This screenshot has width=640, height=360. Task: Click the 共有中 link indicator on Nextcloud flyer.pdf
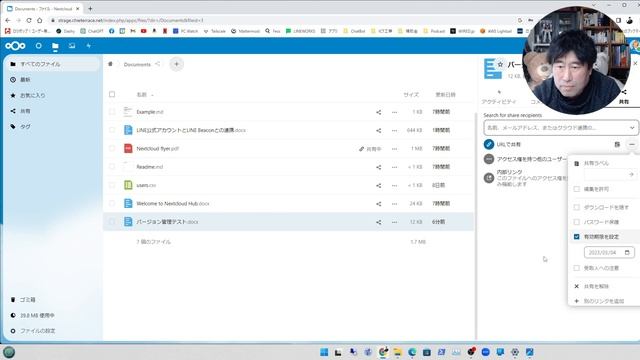370,149
